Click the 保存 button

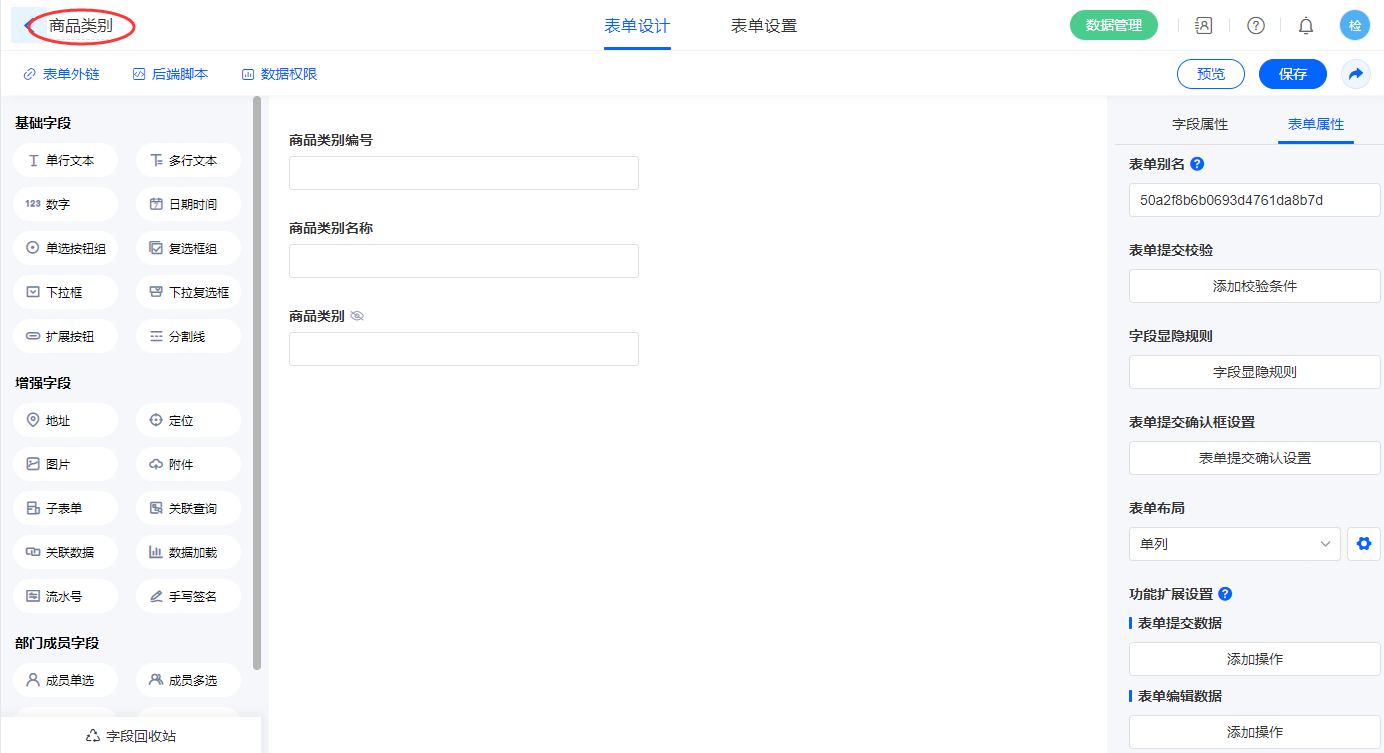pos(1292,74)
